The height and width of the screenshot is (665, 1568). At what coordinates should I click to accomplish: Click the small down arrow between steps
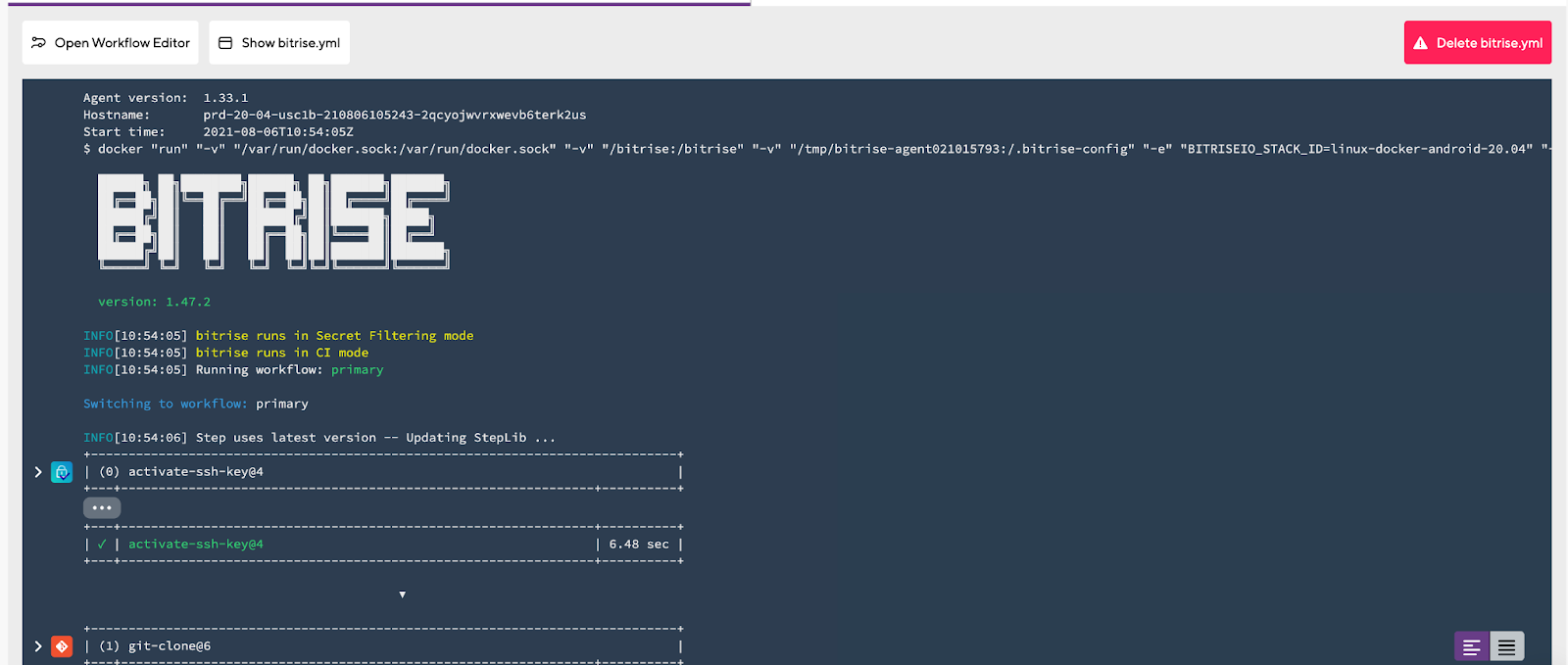pos(402,594)
